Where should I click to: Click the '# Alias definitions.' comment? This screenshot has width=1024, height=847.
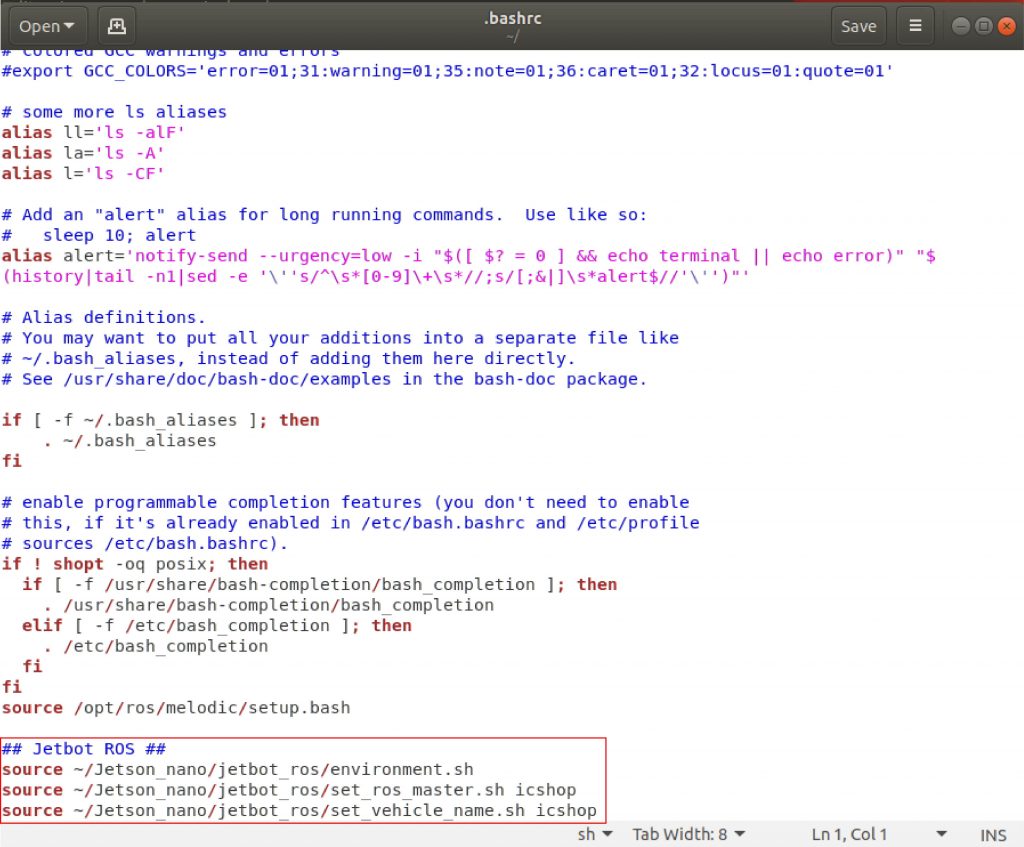tap(104, 317)
